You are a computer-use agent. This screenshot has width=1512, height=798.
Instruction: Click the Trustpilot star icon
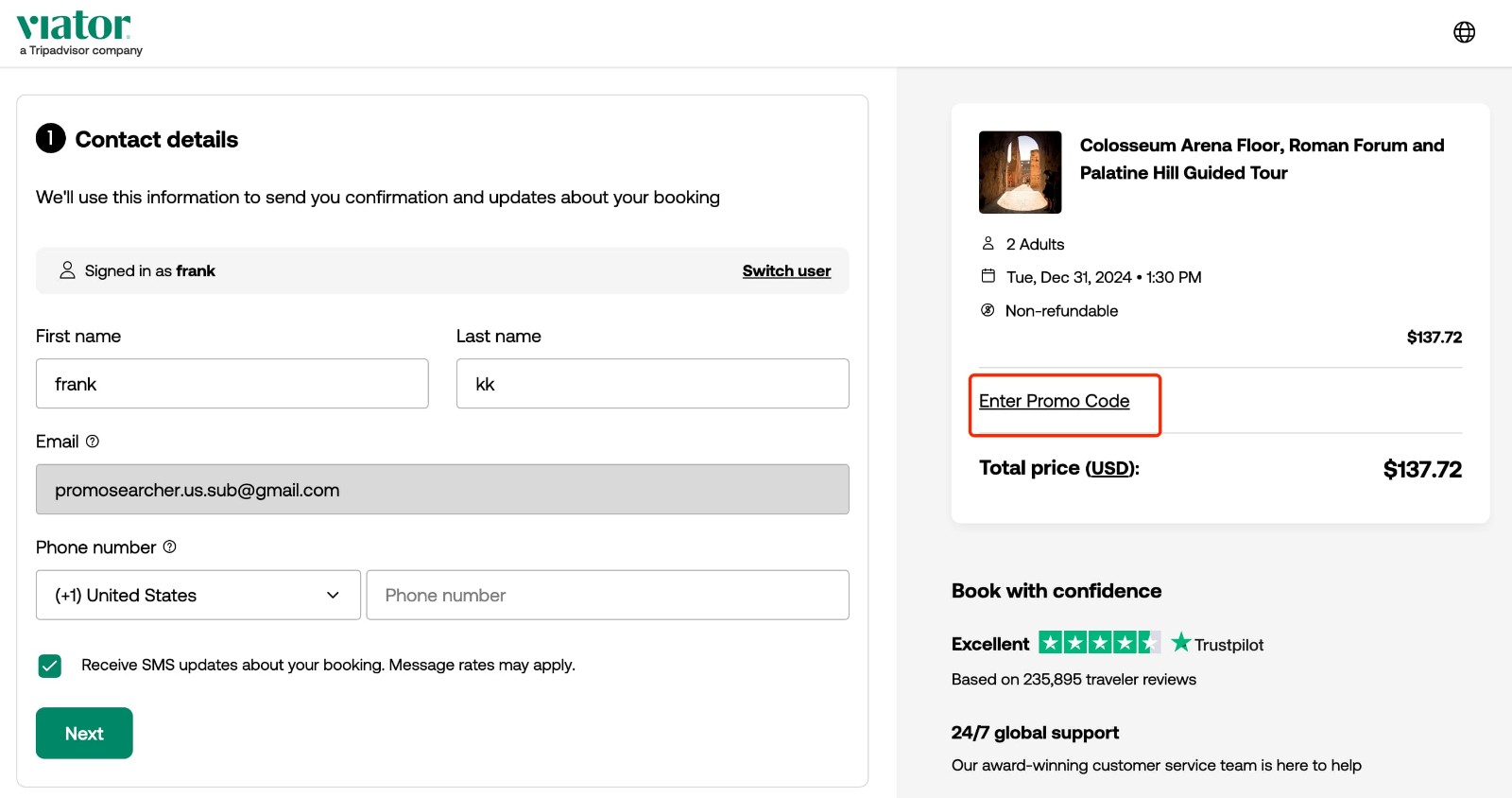(x=1181, y=643)
